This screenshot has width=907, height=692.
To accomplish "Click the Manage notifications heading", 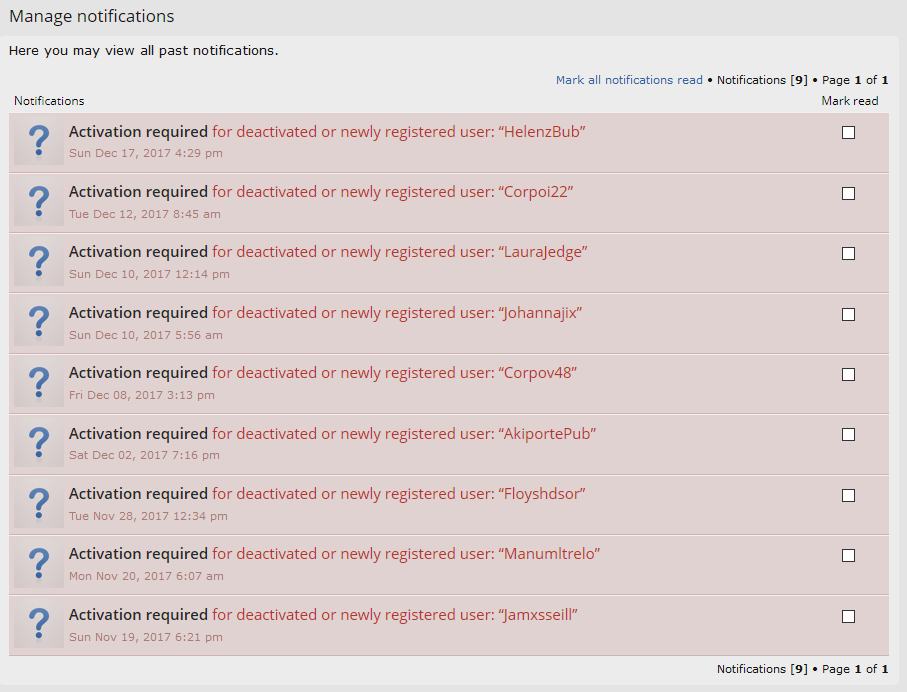I will [x=92, y=17].
